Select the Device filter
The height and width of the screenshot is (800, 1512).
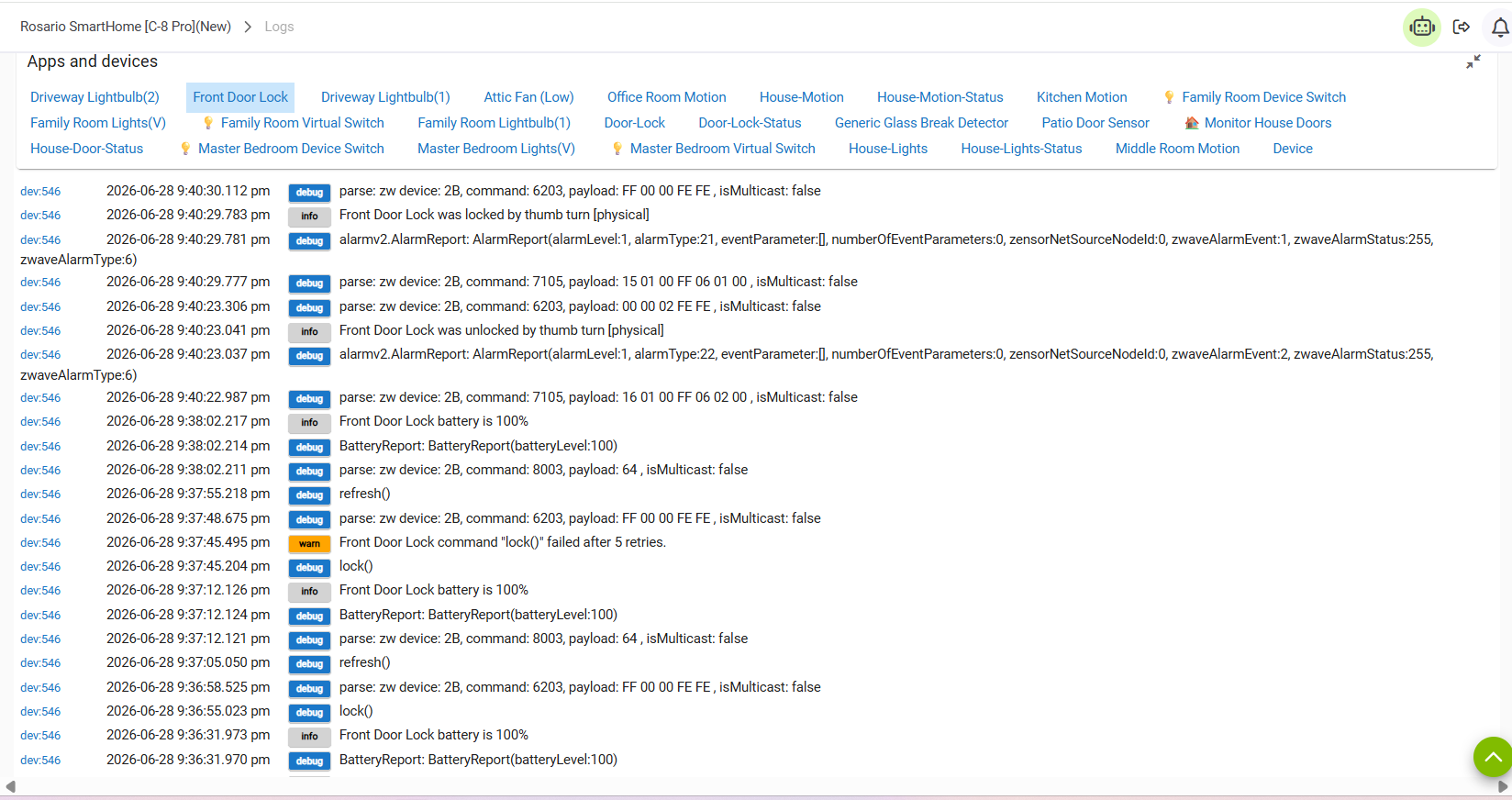point(1293,149)
